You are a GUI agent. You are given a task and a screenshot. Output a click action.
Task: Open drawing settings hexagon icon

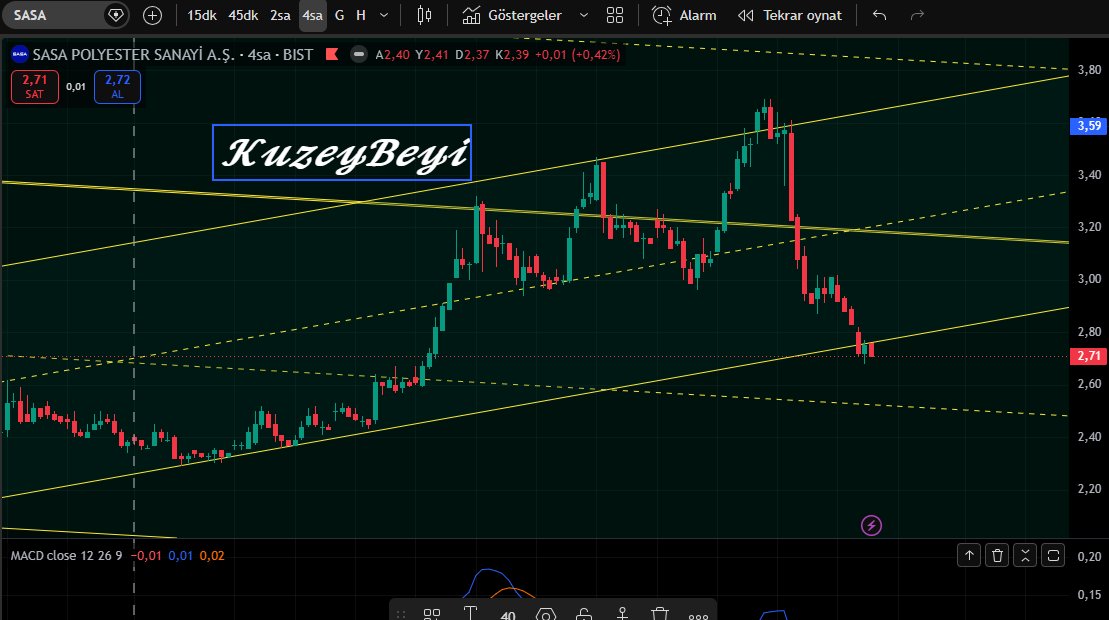[x=546, y=614]
